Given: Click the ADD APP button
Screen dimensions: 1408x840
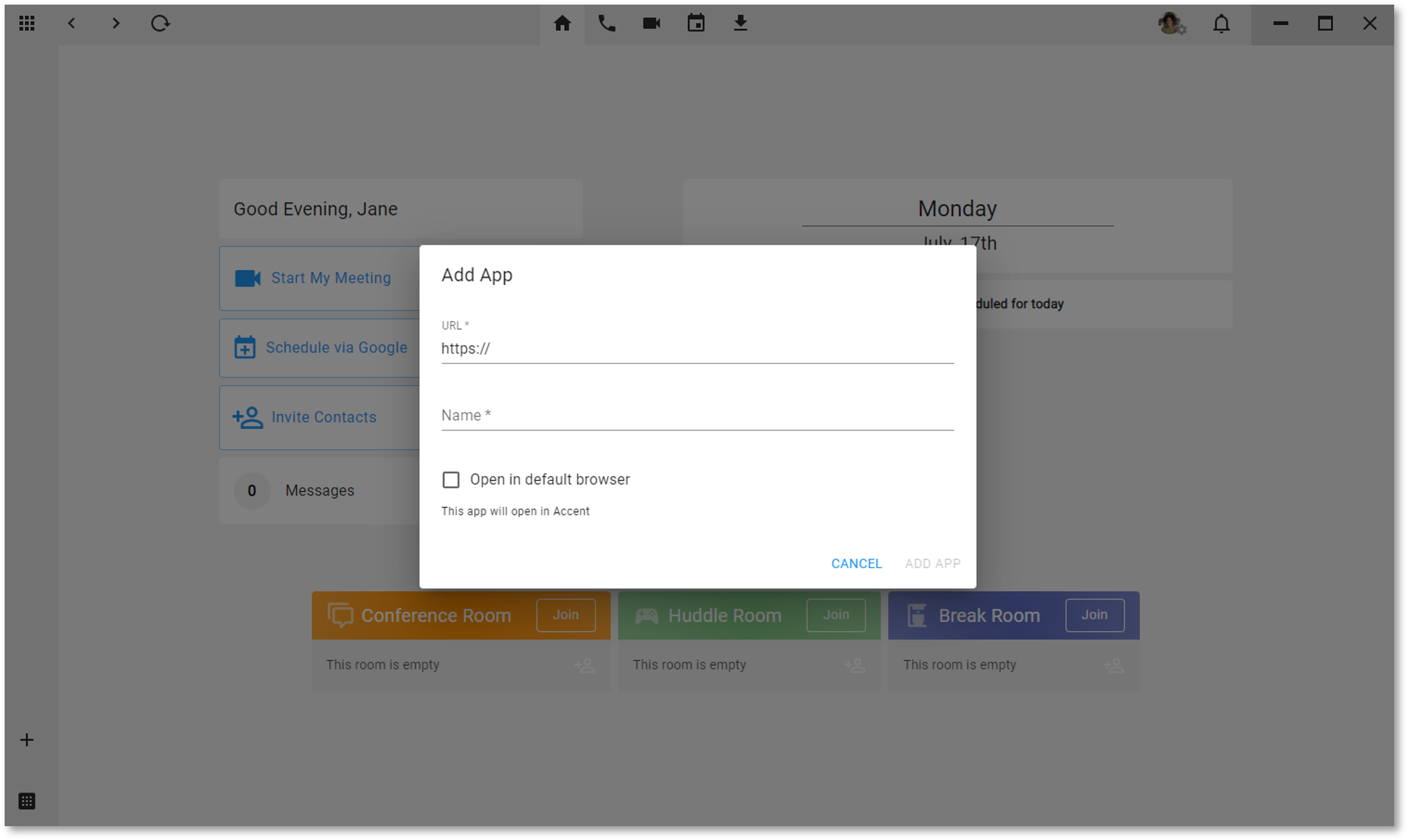Looking at the screenshot, I should tap(932, 564).
